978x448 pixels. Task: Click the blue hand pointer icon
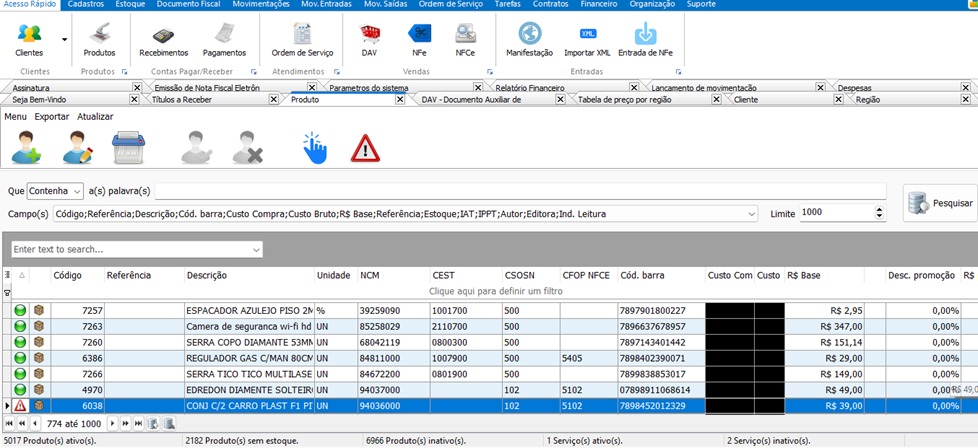pyautogui.click(x=314, y=148)
